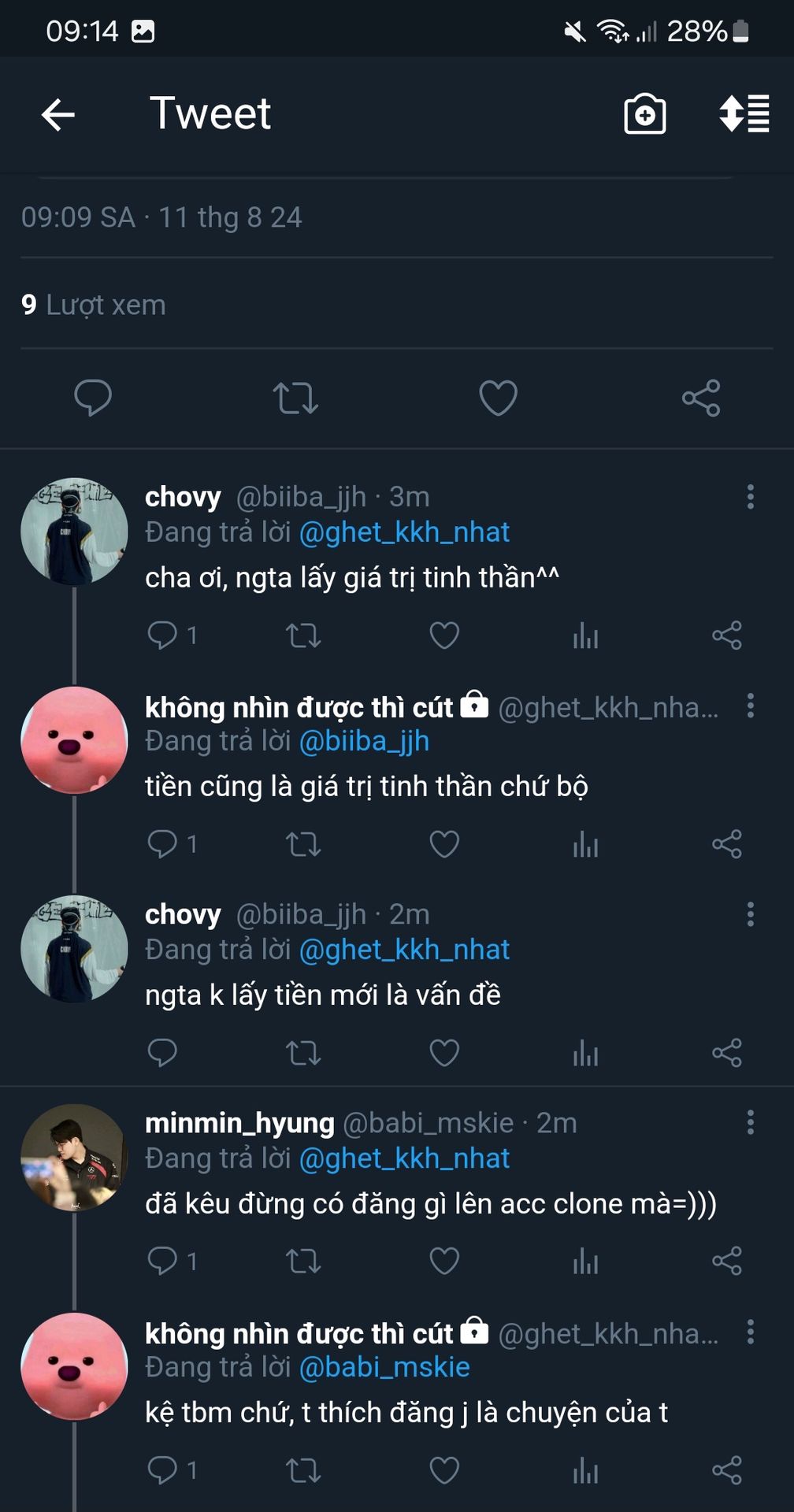This screenshot has height=1512, width=794.
Task: Open the @babi_mskie mention link
Action: tap(384, 1367)
